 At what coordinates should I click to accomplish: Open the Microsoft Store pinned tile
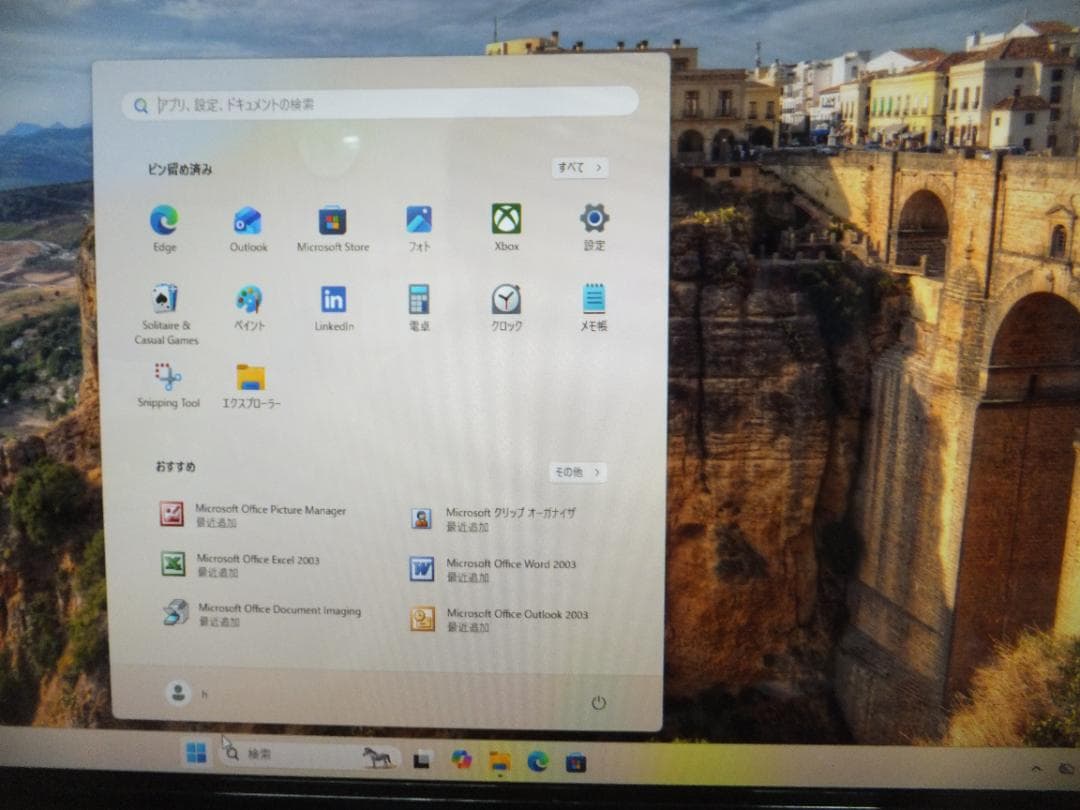(x=333, y=221)
